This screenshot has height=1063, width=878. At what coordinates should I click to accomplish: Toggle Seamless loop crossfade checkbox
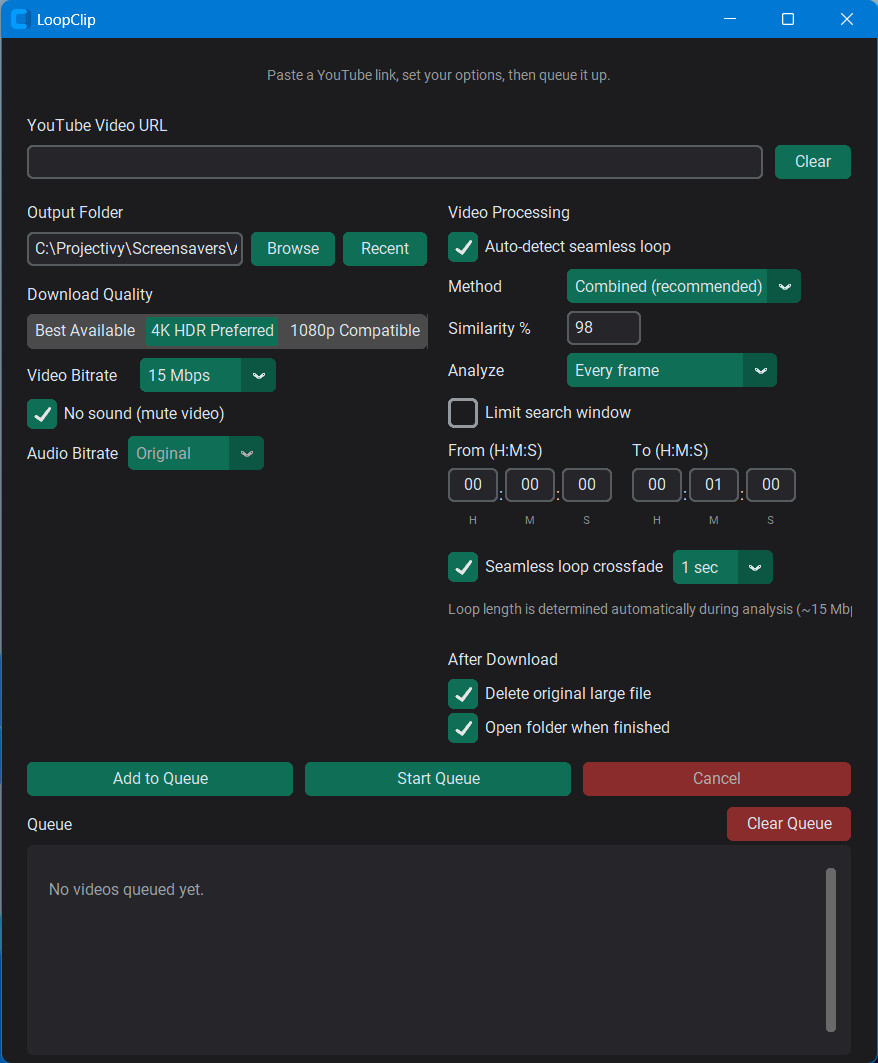[463, 567]
